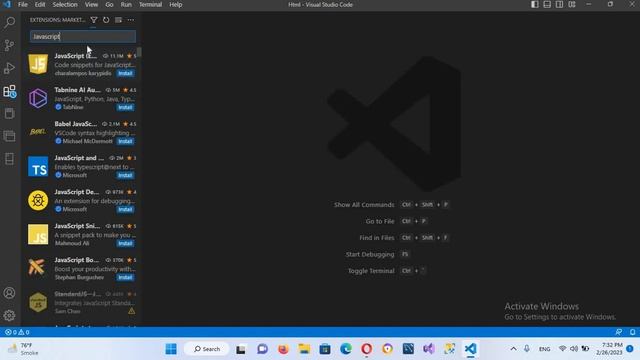Toggle Primary Side Bar layout icon

click(535, 4)
